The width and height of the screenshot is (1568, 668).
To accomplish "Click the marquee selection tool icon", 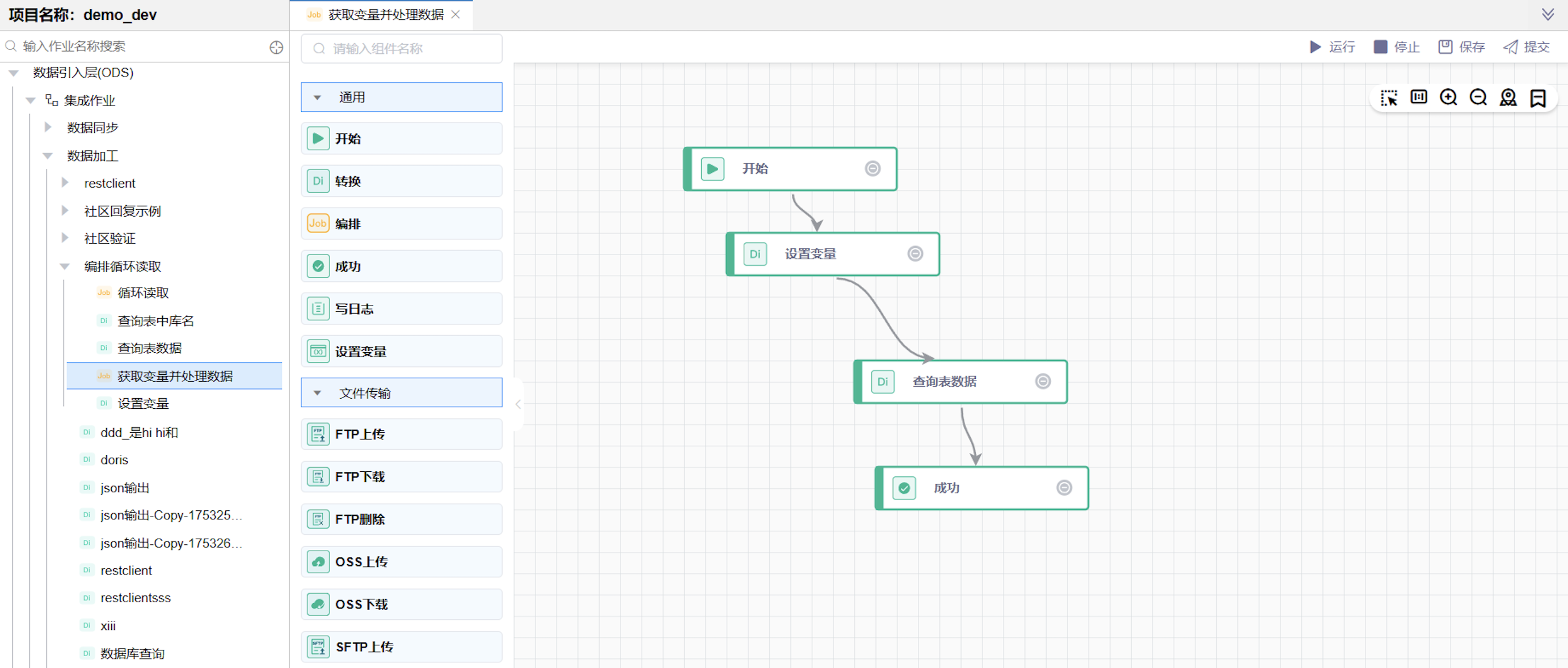I will tap(1388, 98).
